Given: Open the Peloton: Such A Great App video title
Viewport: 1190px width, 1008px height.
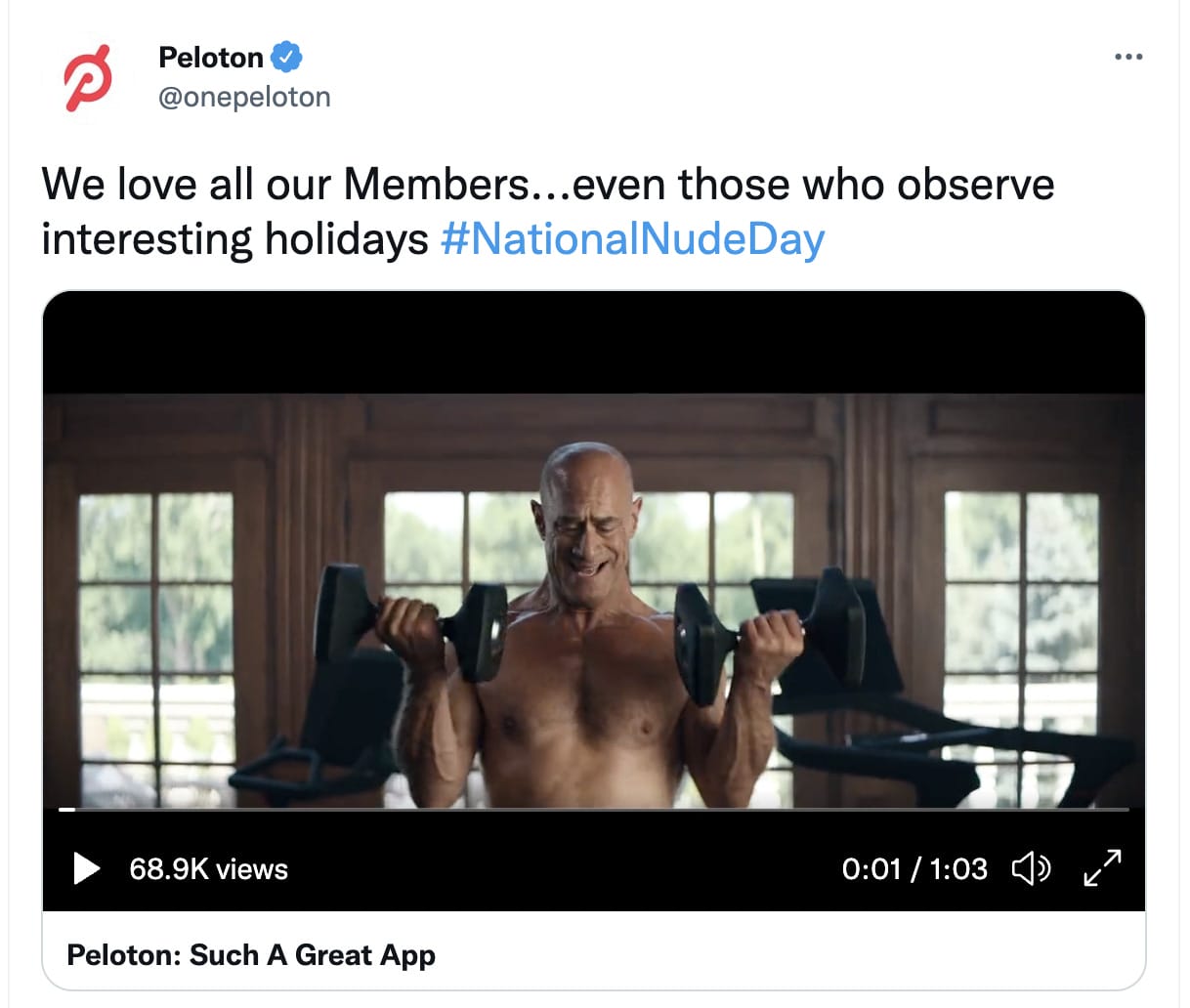Looking at the screenshot, I should coord(251,955).
